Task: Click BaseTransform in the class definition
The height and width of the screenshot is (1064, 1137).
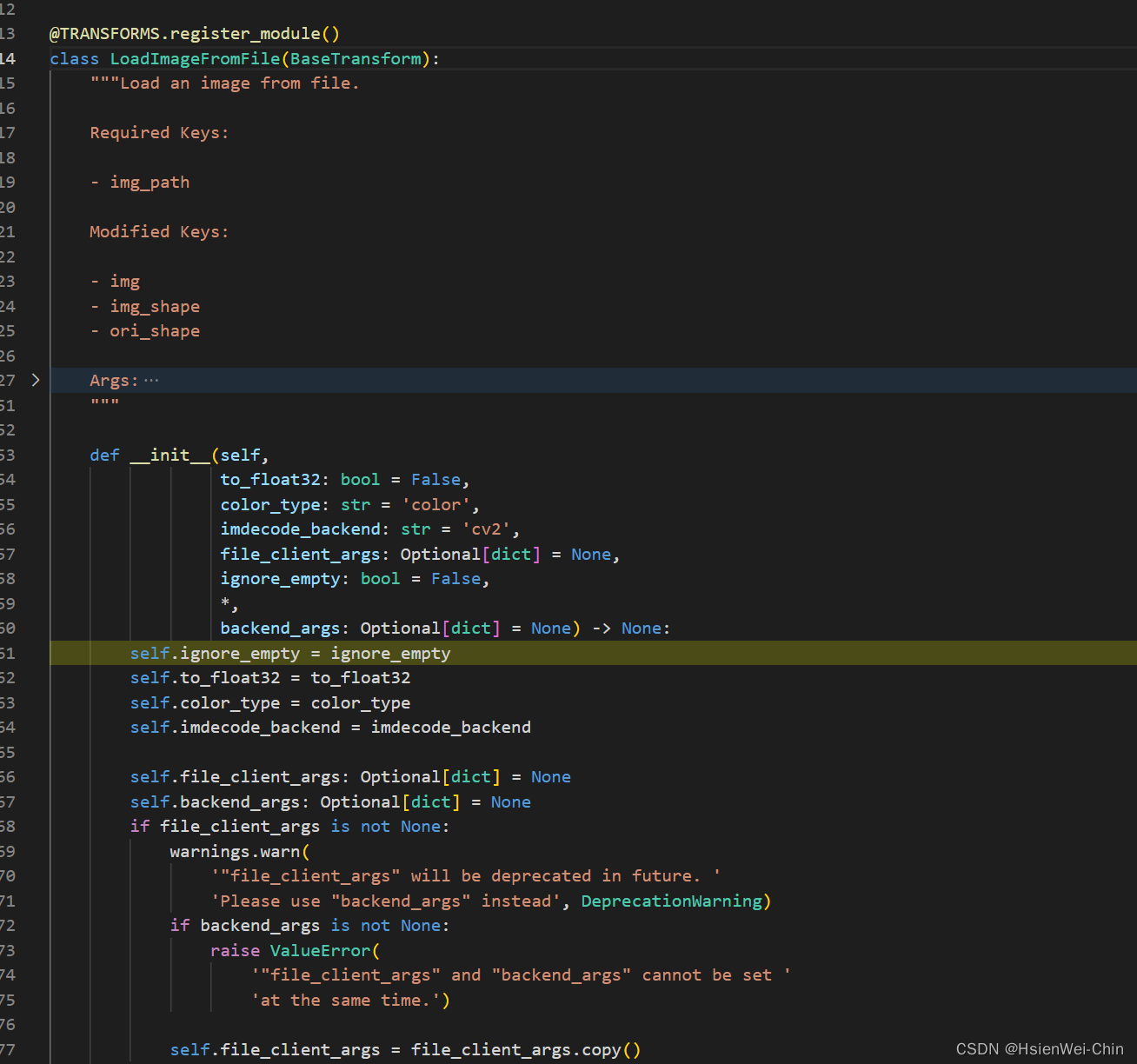Action: coord(356,58)
